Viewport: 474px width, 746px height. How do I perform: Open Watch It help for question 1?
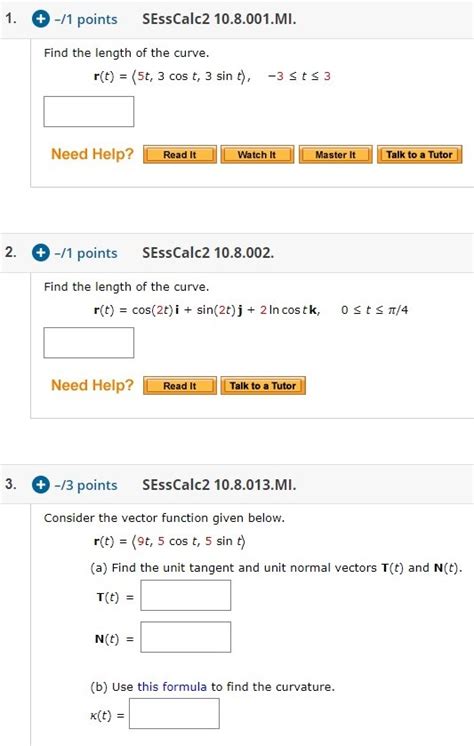(x=257, y=155)
